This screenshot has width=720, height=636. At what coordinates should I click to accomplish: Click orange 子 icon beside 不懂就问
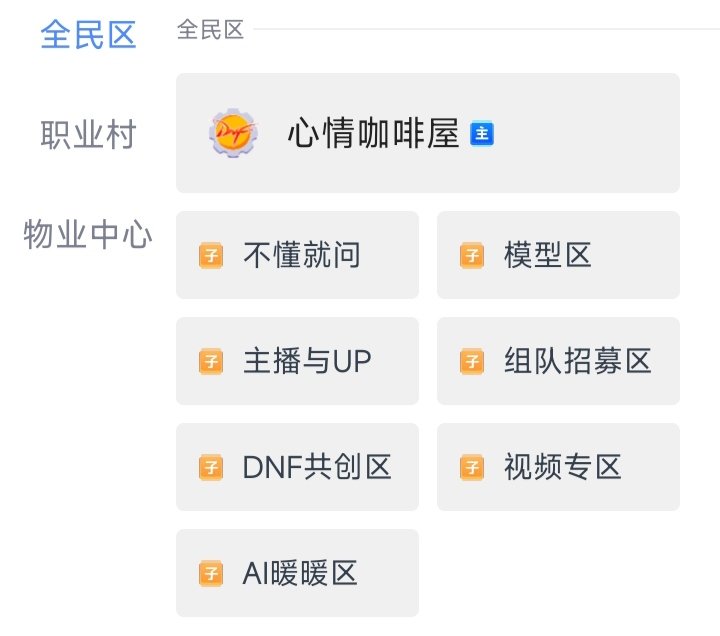click(x=211, y=256)
